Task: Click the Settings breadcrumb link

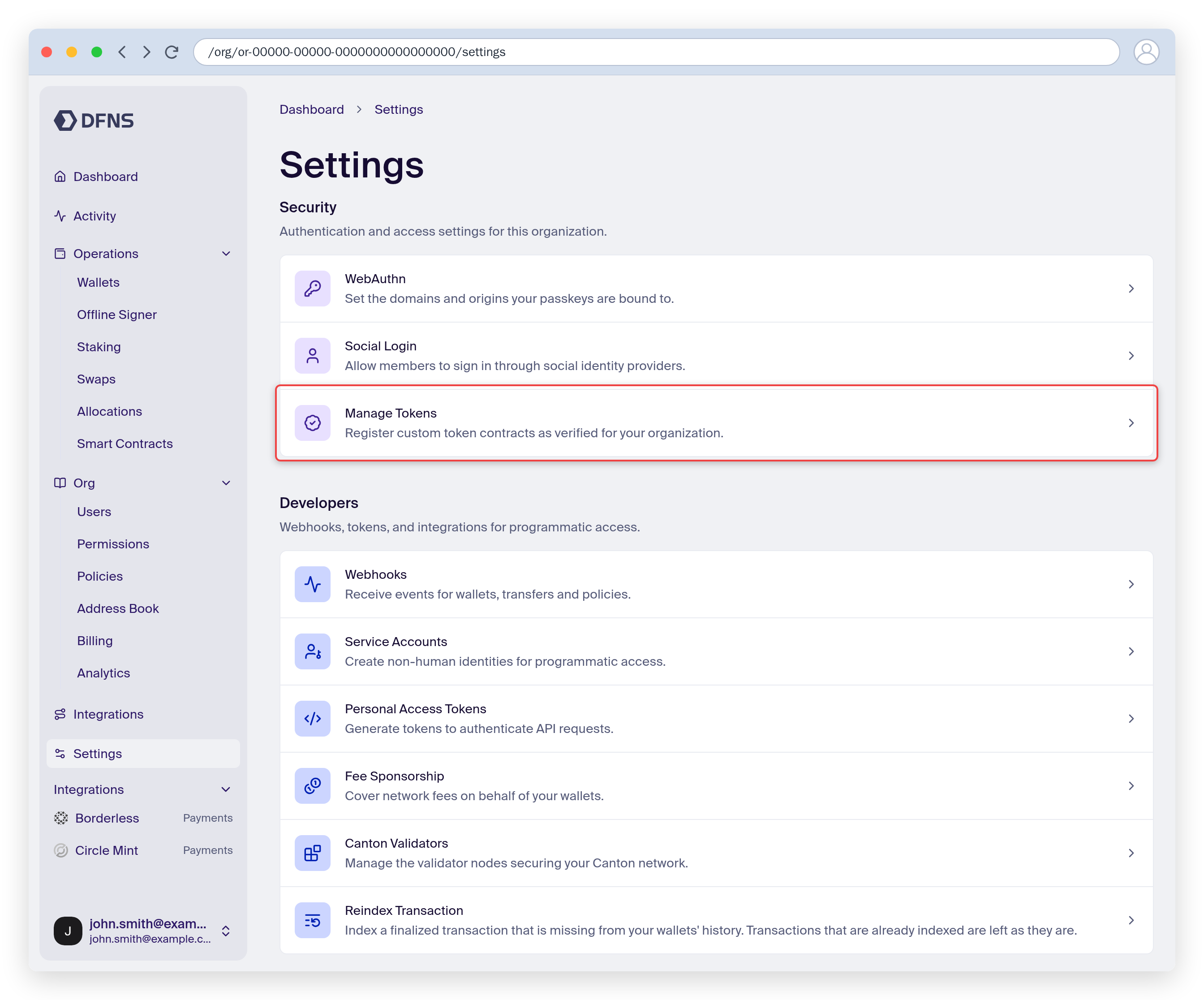Action: click(399, 109)
